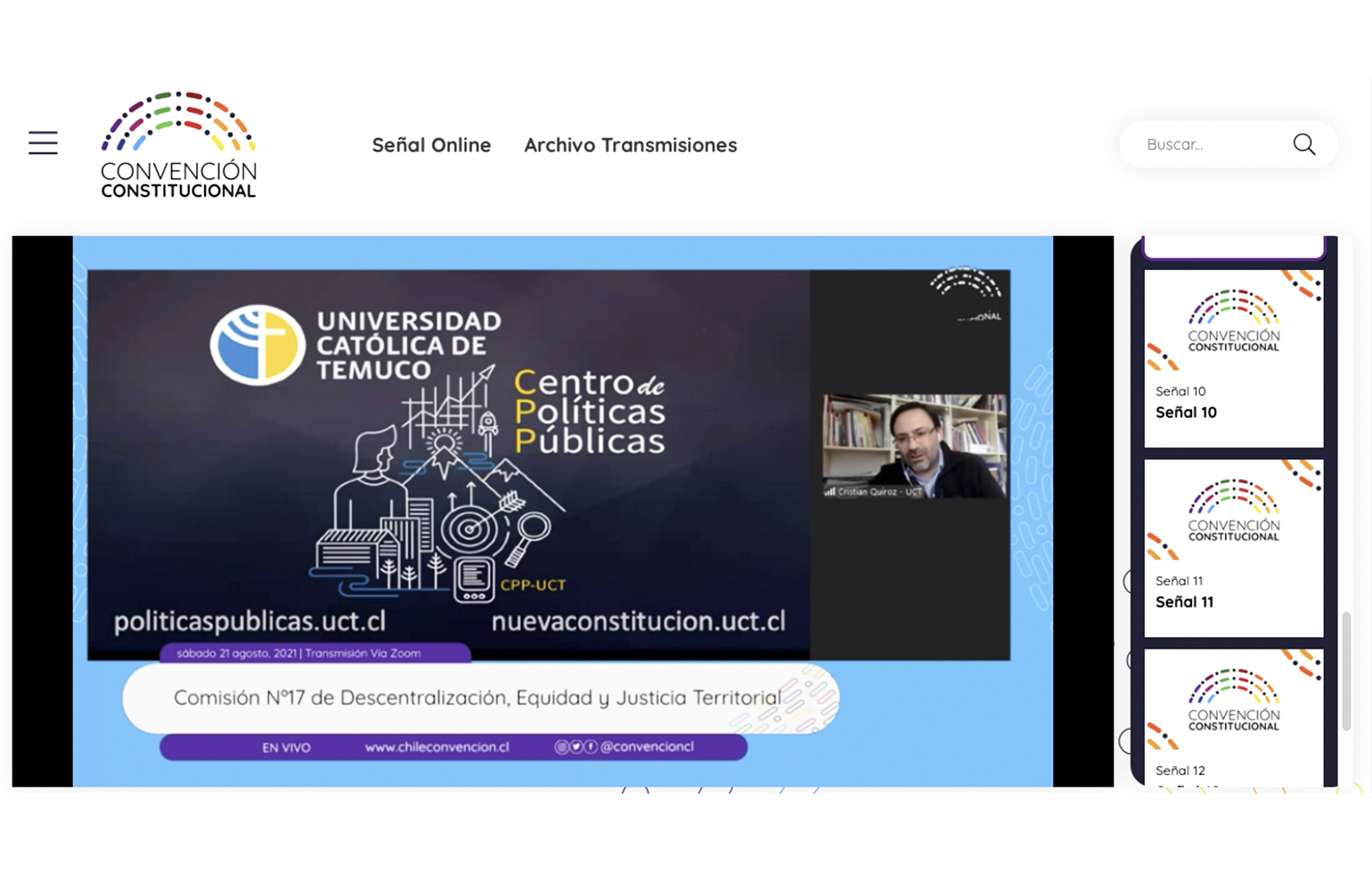
Task: Select the Señal 10 channel card
Action: click(x=1234, y=358)
